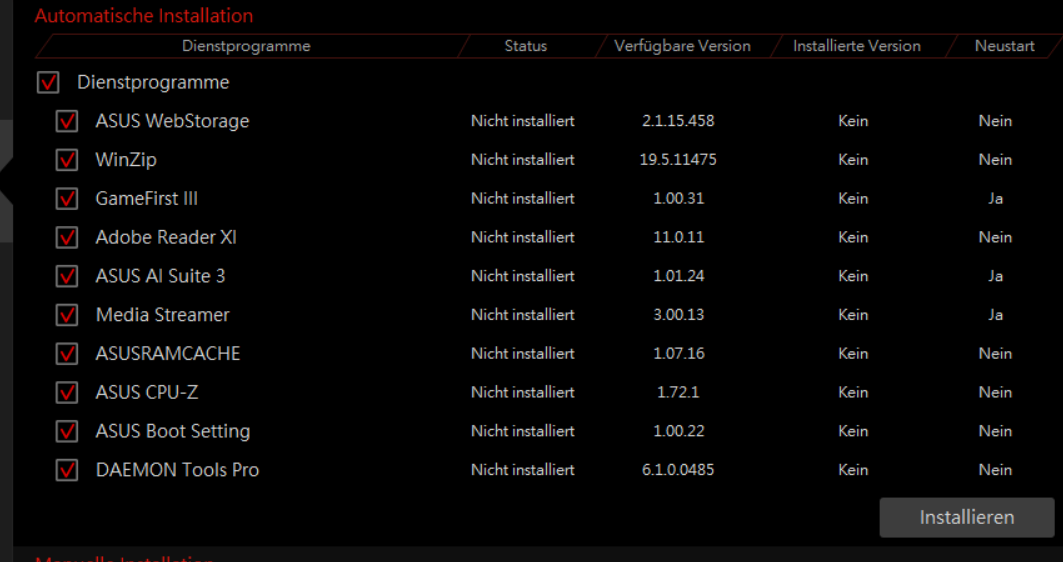Toggle GameFirst III checkbox

click(x=66, y=199)
